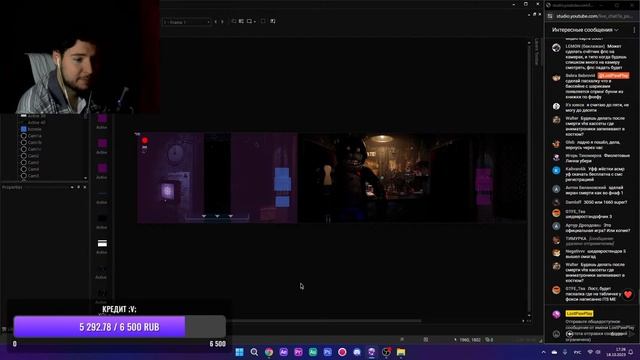
Task: Open the red circle recorder taskbar icon
Action: pyautogui.click(x=342, y=352)
